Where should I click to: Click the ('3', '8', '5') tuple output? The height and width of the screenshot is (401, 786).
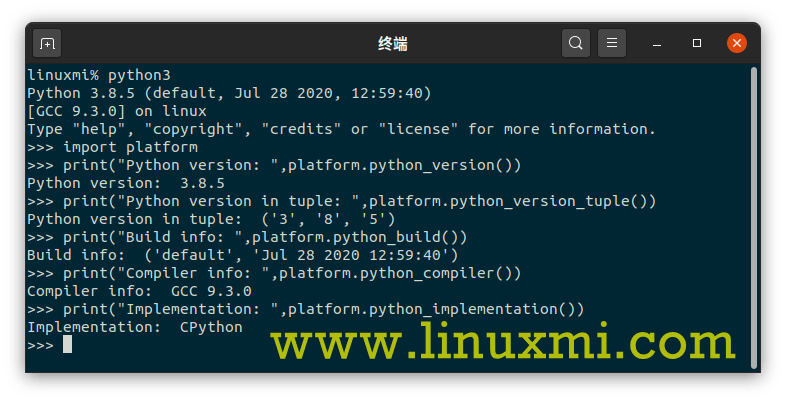click(x=328, y=219)
